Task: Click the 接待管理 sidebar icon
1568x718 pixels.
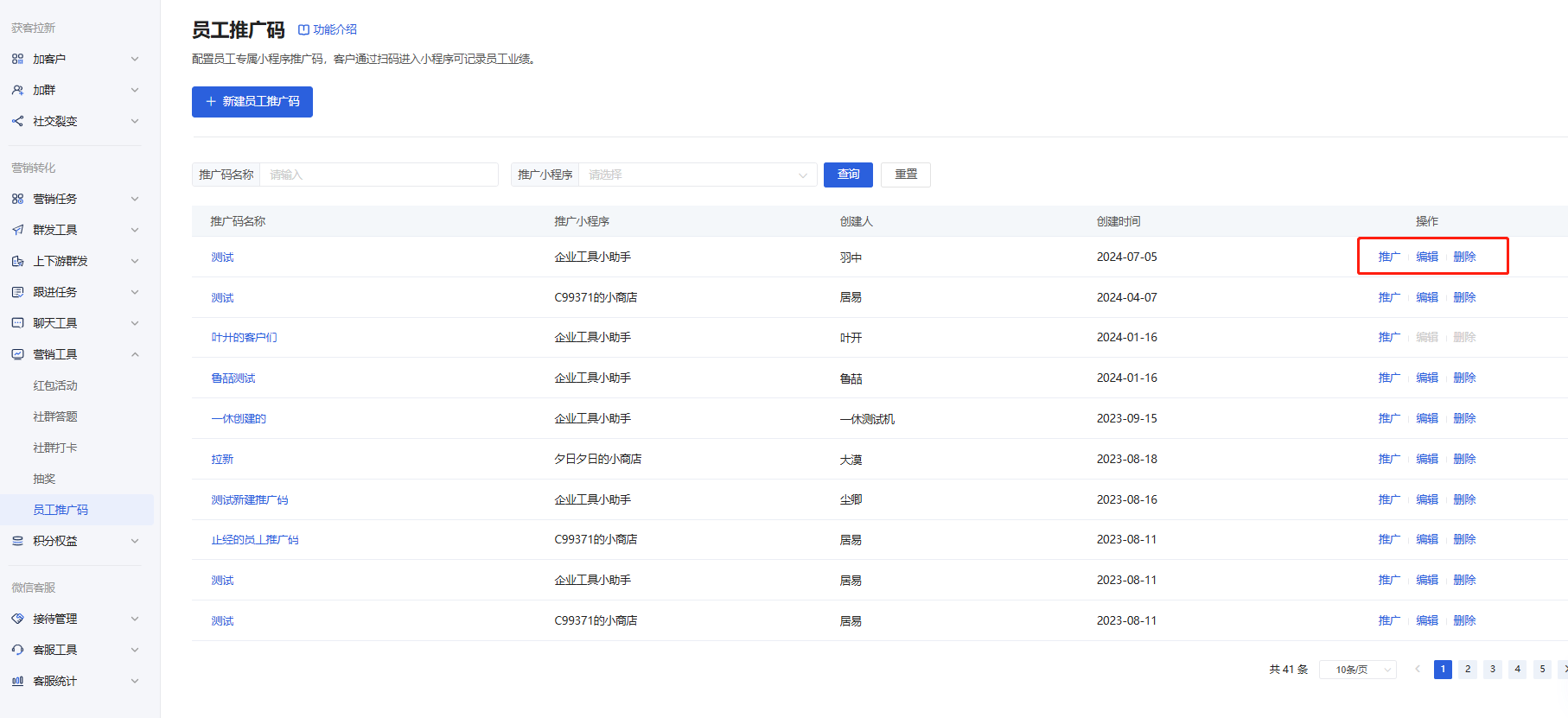Action: point(17,619)
